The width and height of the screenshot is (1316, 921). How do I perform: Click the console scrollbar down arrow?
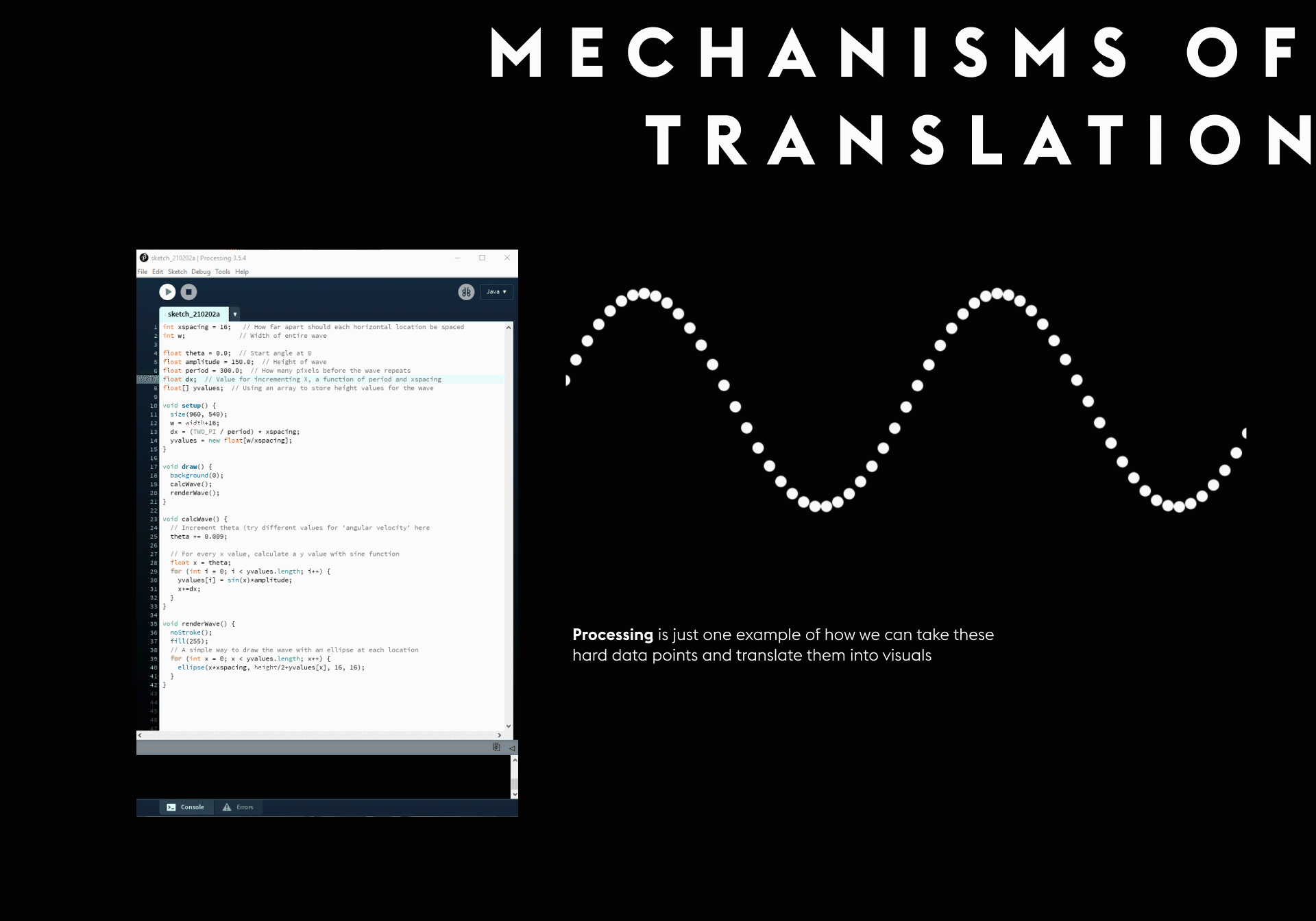514,794
